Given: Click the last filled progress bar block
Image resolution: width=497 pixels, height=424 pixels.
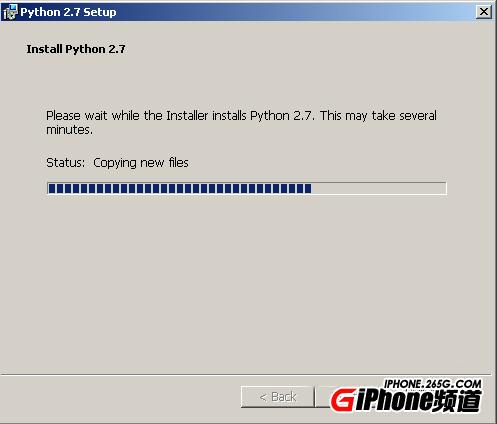Looking at the screenshot, I should [x=308, y=188].
